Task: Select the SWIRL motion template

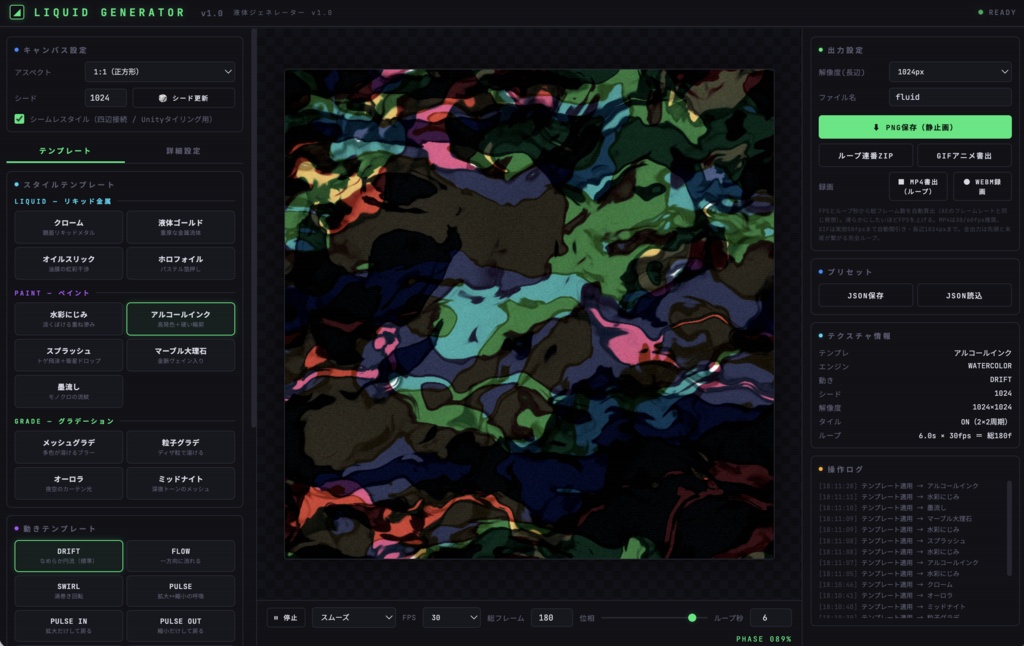Action: [x=69, y=590]
